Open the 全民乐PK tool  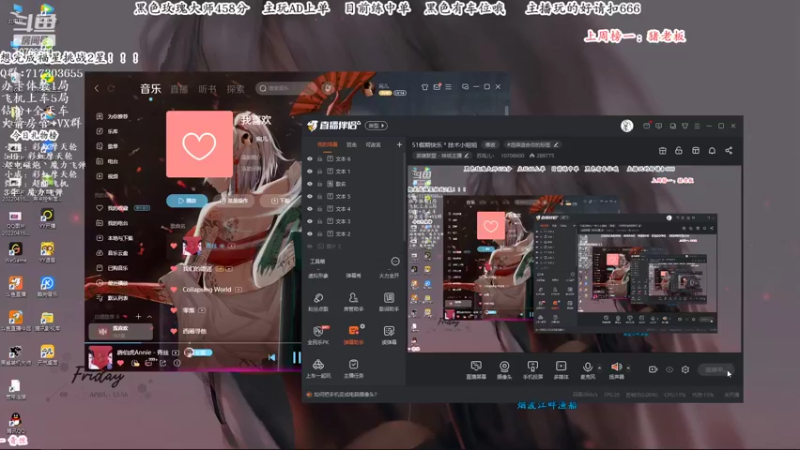[318, 335]
